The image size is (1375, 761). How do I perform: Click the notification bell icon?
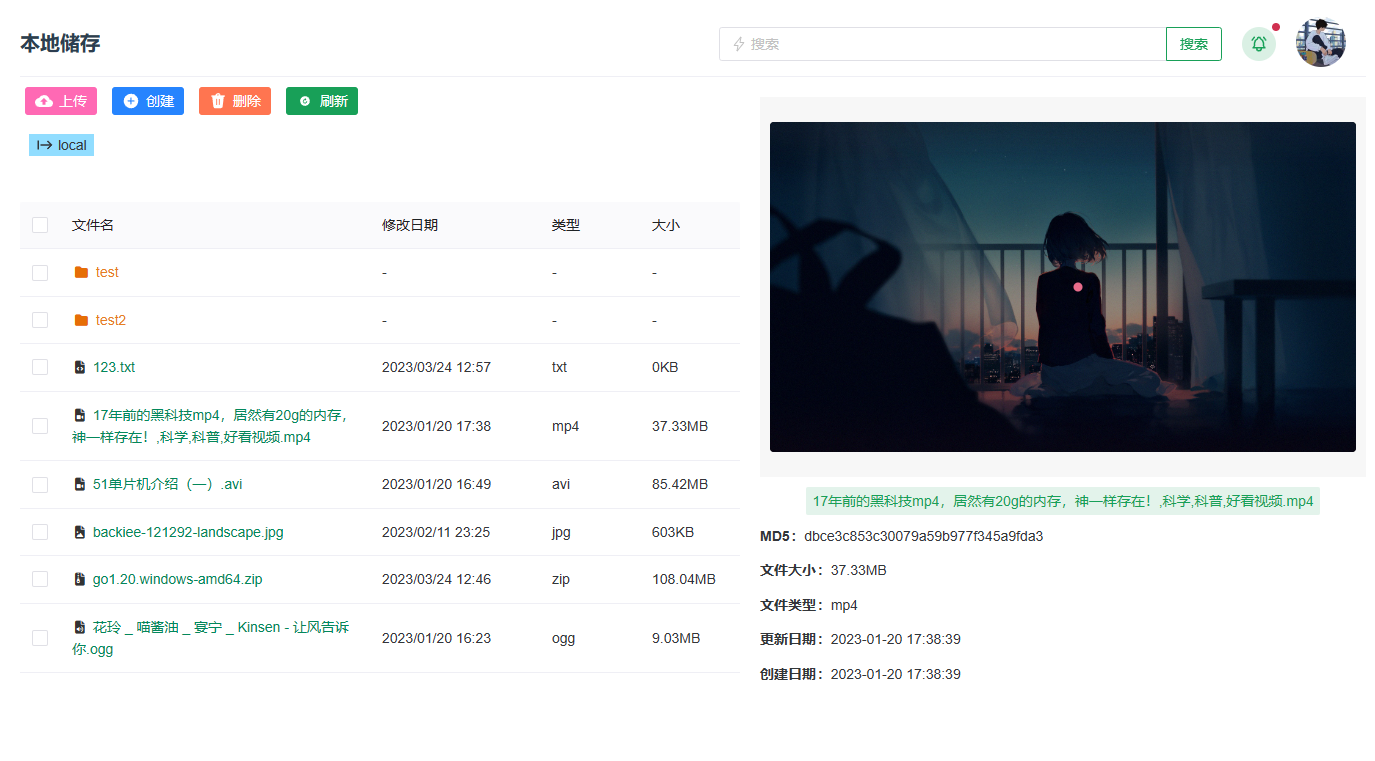[1259, 44]
